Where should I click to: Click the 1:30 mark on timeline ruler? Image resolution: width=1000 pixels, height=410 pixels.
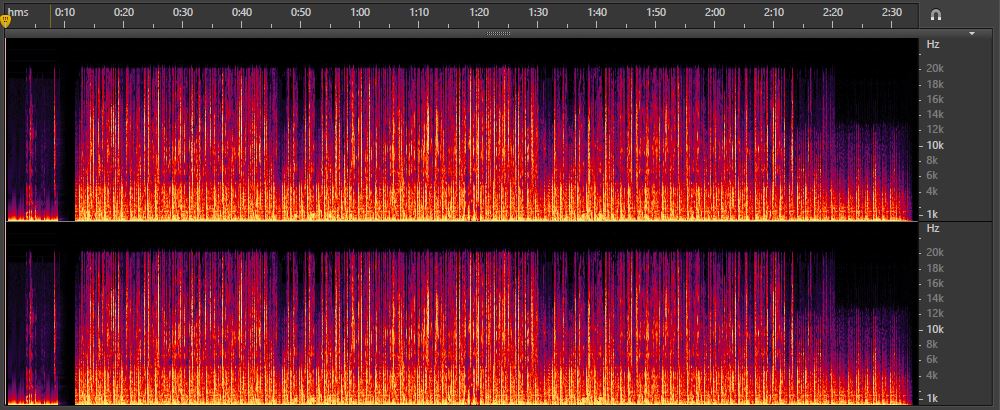(537, 12)
